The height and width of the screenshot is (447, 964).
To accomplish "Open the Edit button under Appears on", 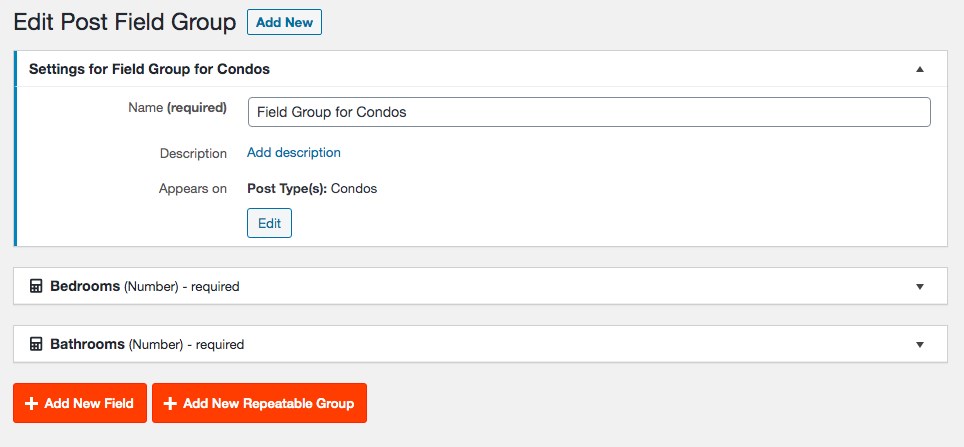I will pyautogui.click(x=269, y=223).
